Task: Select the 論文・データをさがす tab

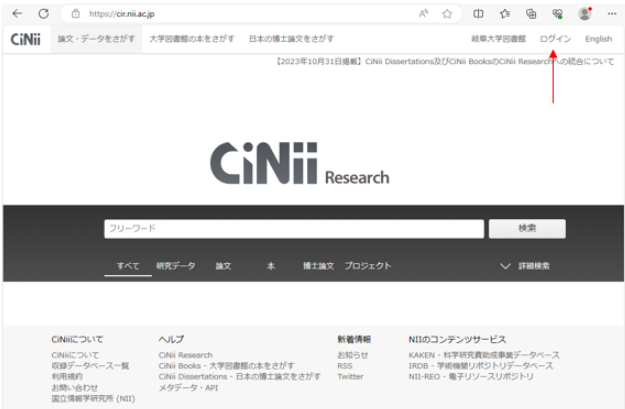Action: [x=96, y=39]
